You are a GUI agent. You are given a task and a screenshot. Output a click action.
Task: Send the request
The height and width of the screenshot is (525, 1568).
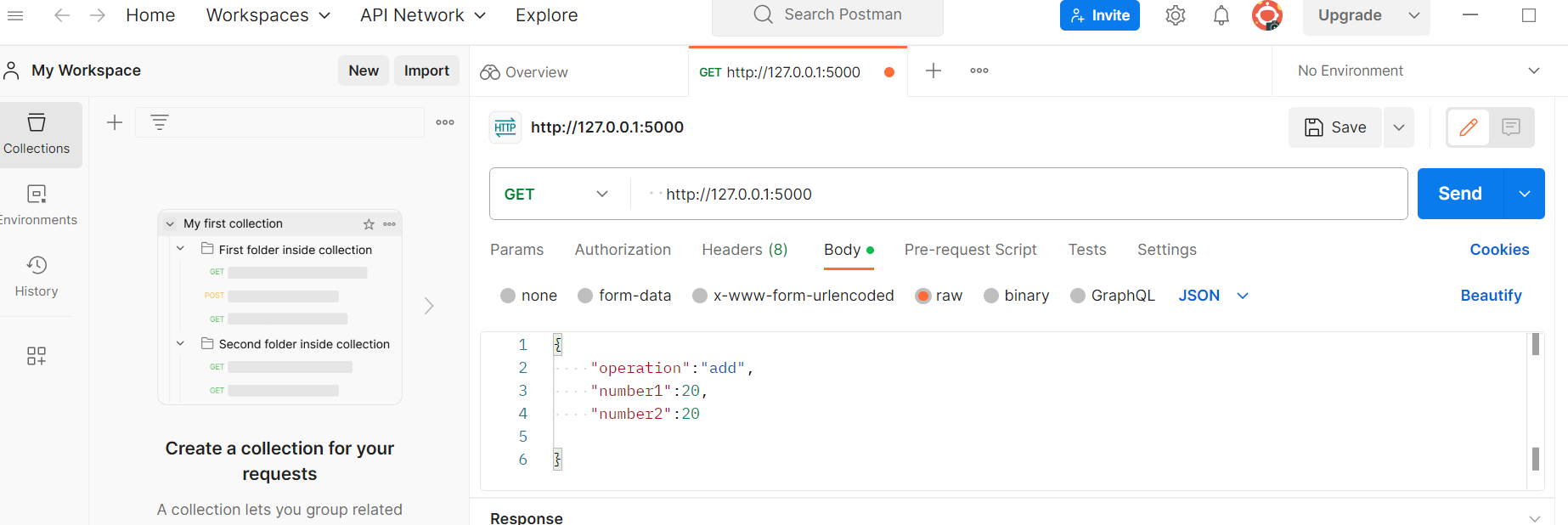click(x=1460, y=194)
